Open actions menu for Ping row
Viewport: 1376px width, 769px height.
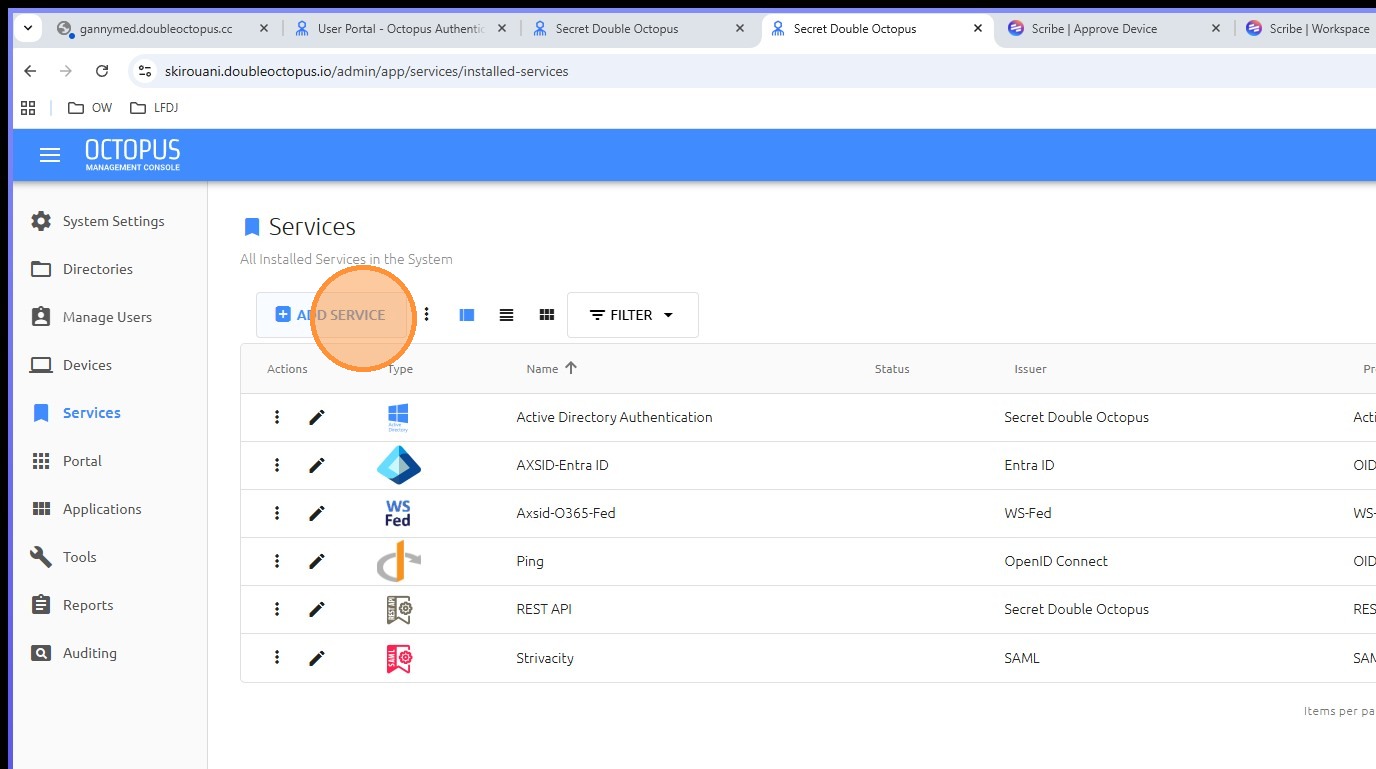click(277, 561)
